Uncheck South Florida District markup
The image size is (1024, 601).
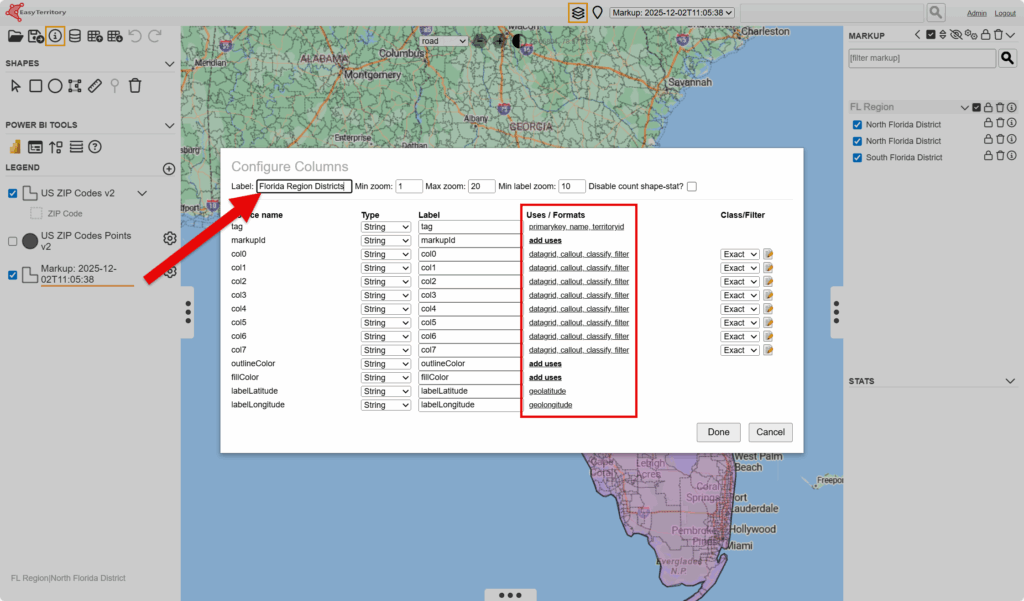[x=857, y=158]
